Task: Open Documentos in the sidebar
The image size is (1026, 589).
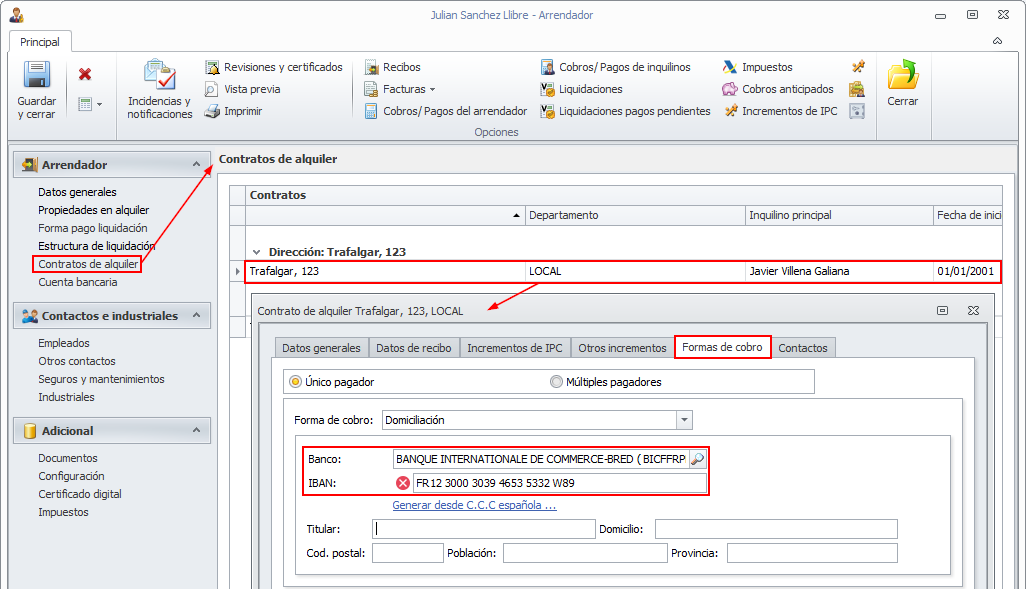Action: pyautogui.click(x=67, y=458)
